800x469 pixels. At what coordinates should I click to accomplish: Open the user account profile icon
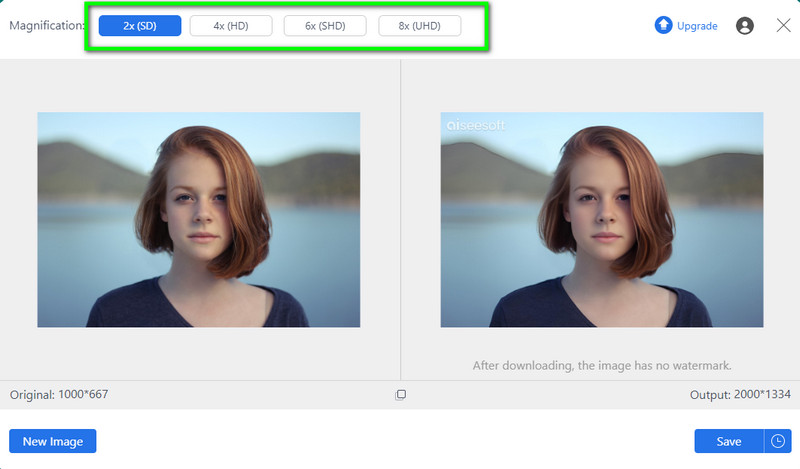745,26
